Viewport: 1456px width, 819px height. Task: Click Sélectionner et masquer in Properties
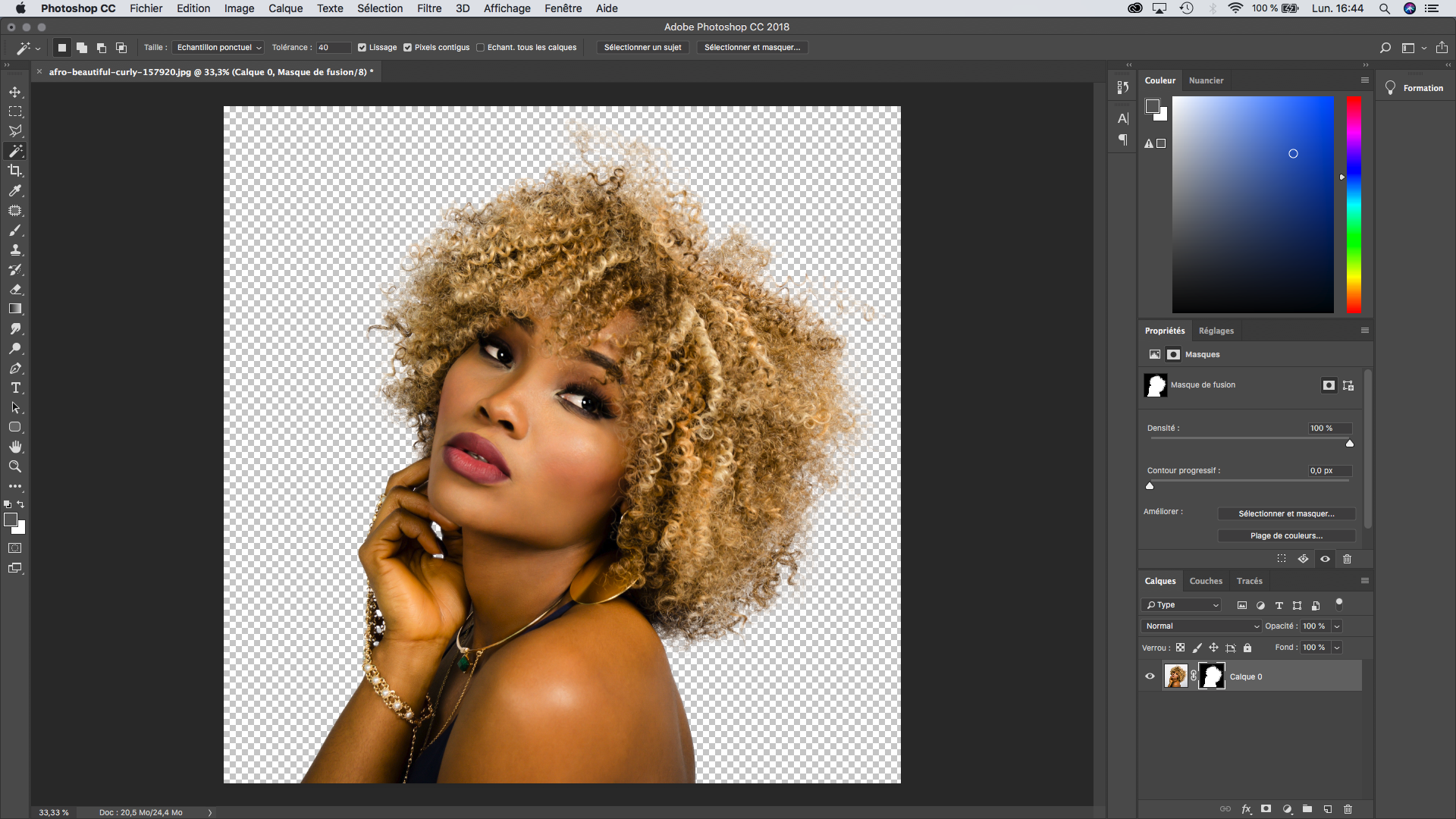click(x=1287, y=513)
